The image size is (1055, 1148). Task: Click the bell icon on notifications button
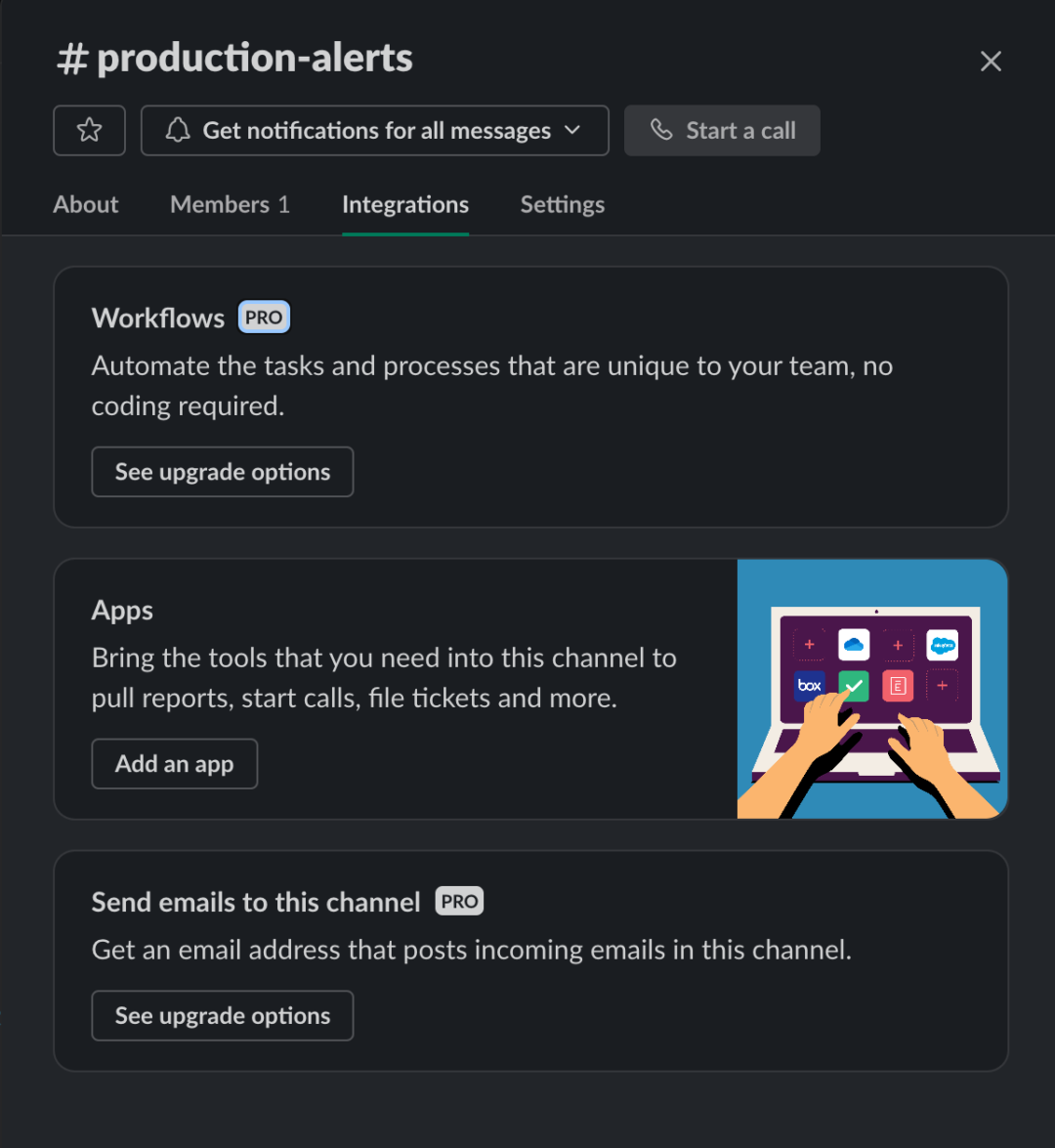(177, 130)
